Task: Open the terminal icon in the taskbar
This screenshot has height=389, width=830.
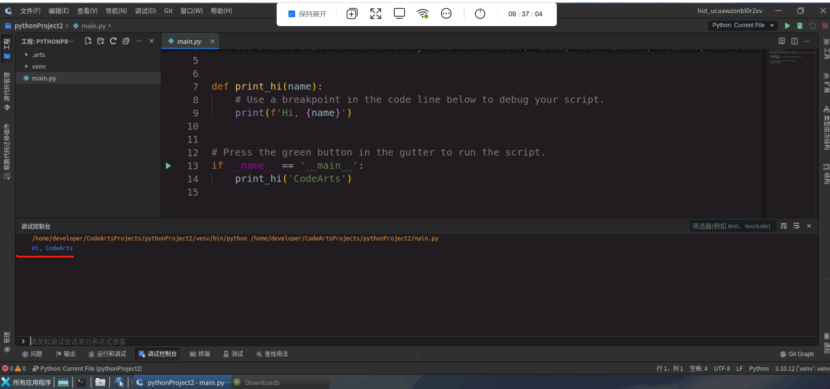Action: pos(81,382)
